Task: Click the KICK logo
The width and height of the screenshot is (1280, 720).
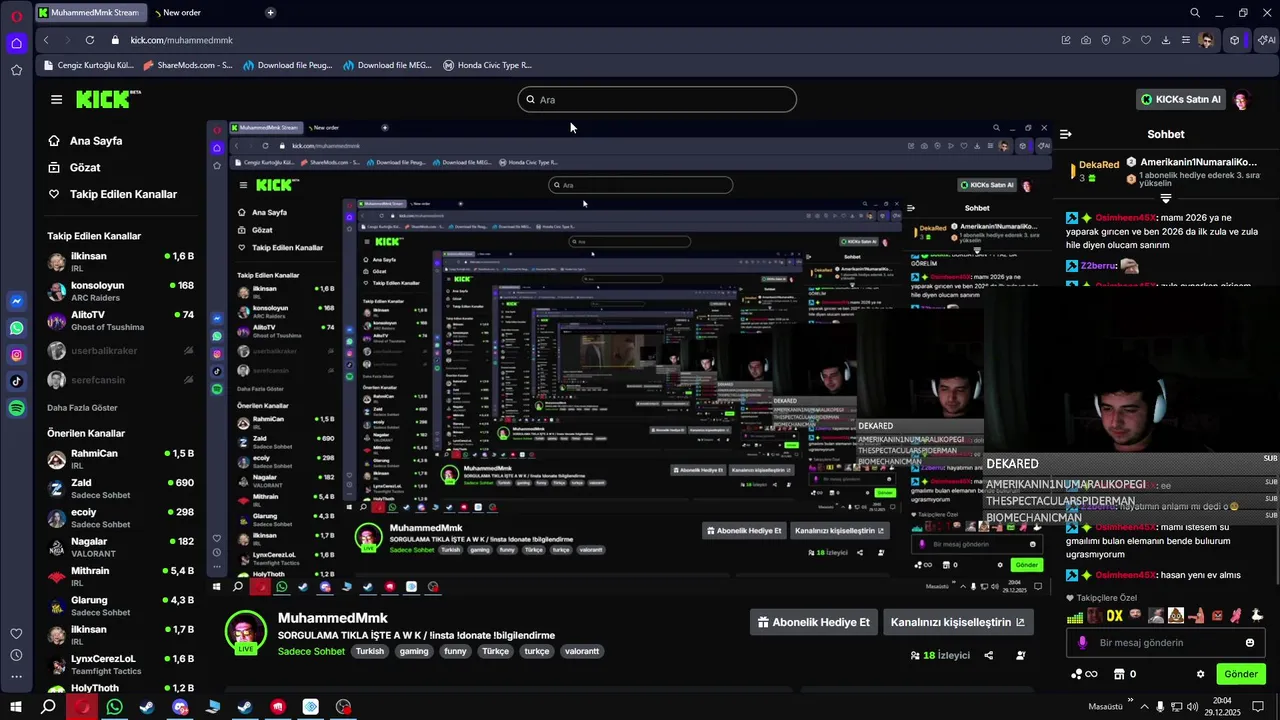Action: (108, 99)
